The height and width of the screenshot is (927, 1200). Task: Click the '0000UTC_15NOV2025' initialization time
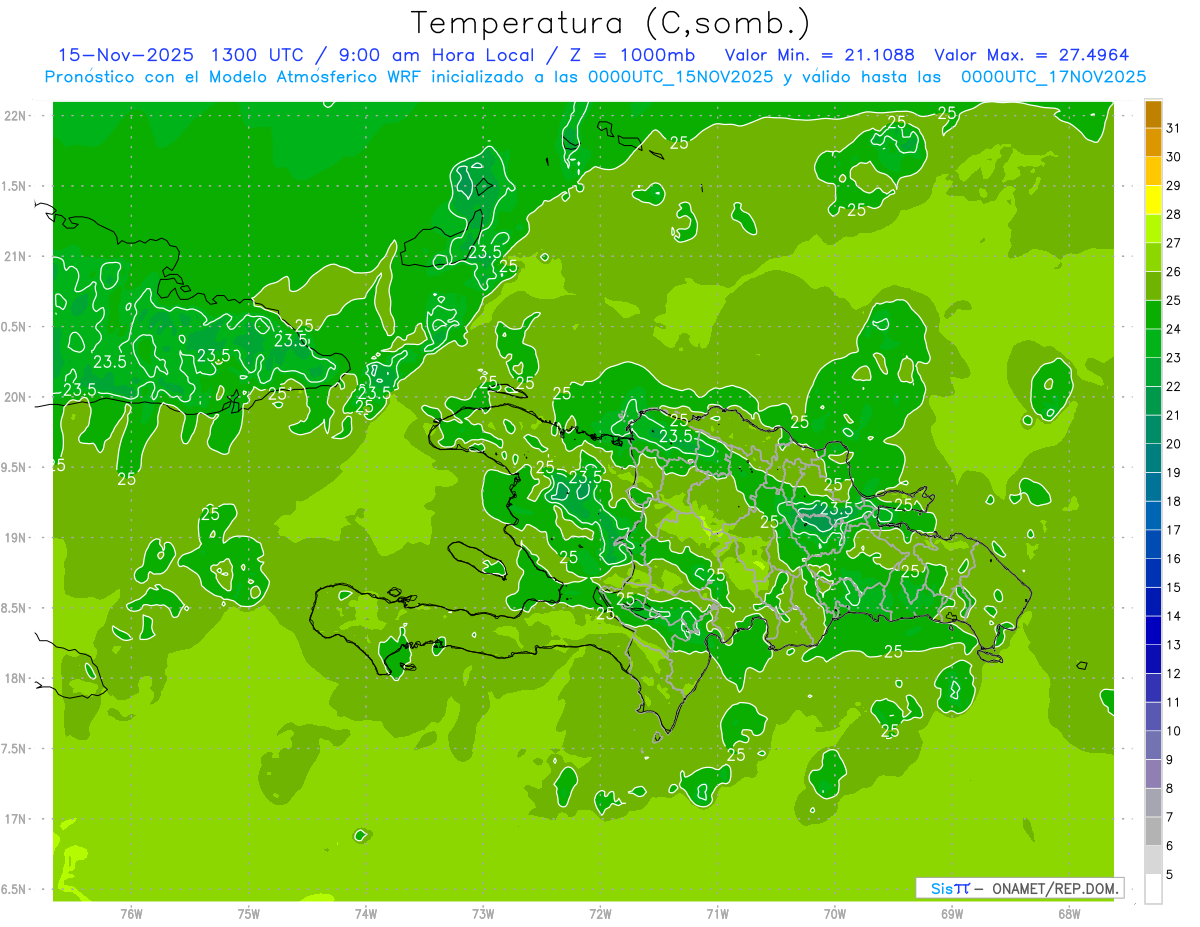[x=680, y=77]
